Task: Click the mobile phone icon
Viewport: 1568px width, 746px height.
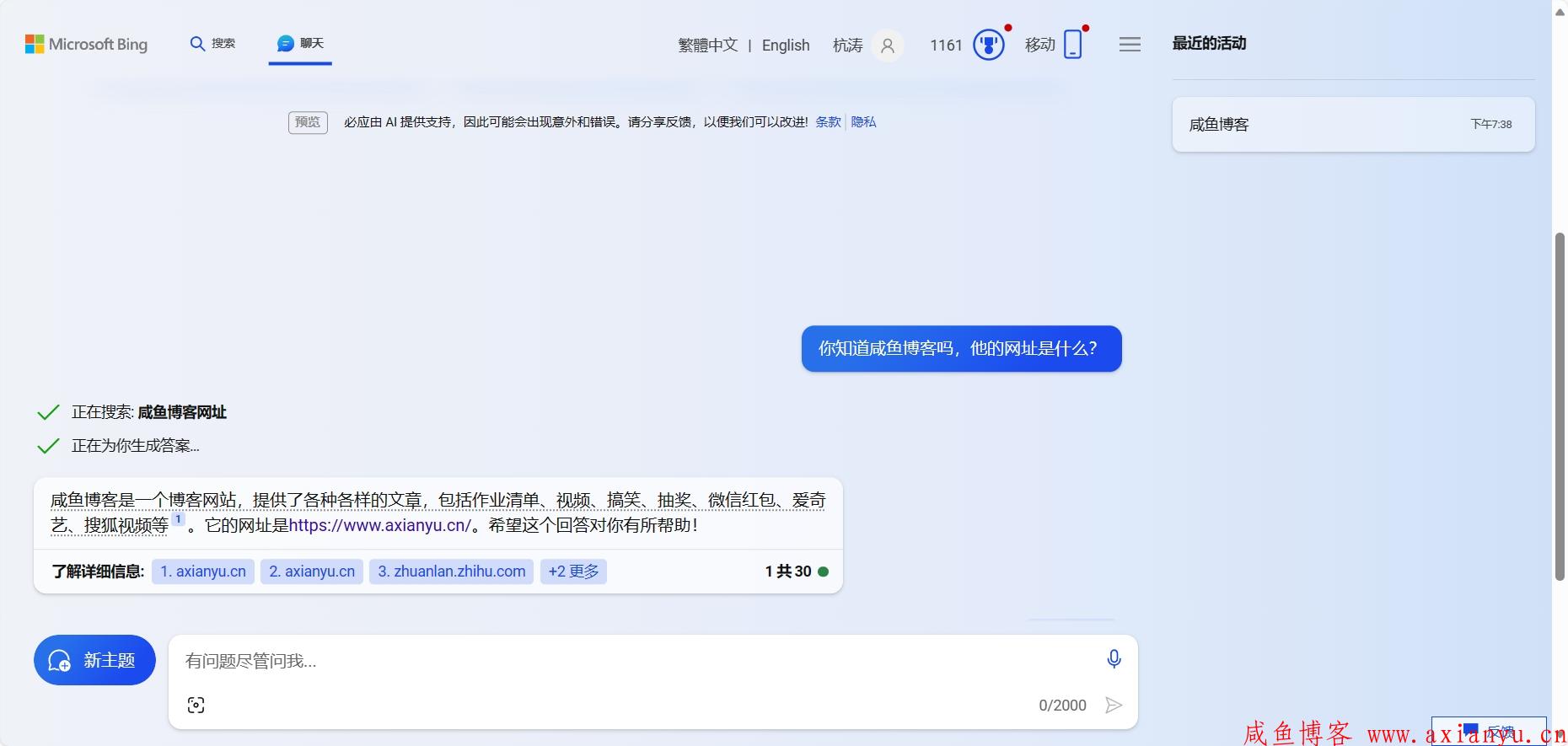Action: pyautogui.click(x=1072, y=45)
